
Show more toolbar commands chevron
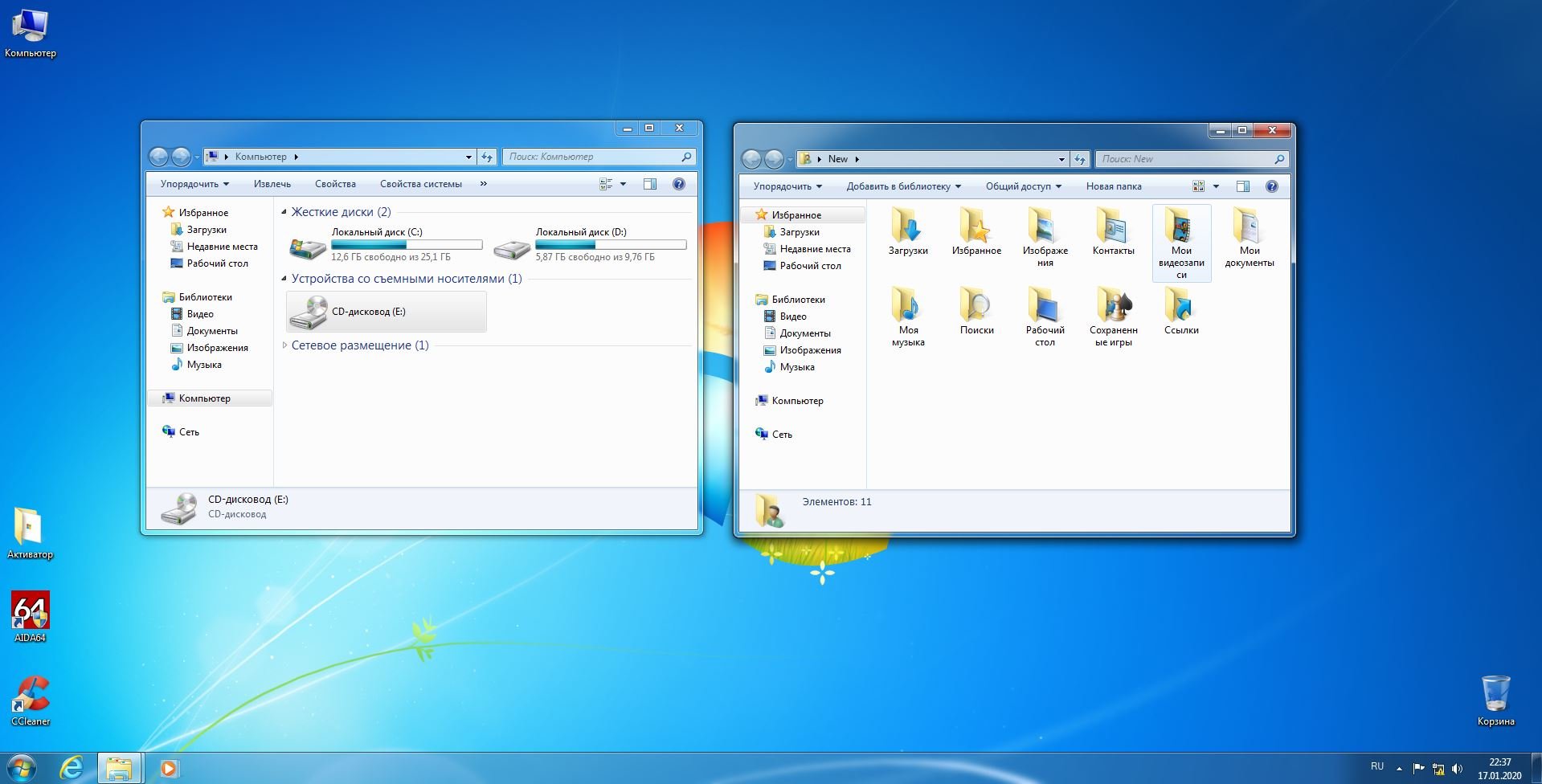click(483, 184)
